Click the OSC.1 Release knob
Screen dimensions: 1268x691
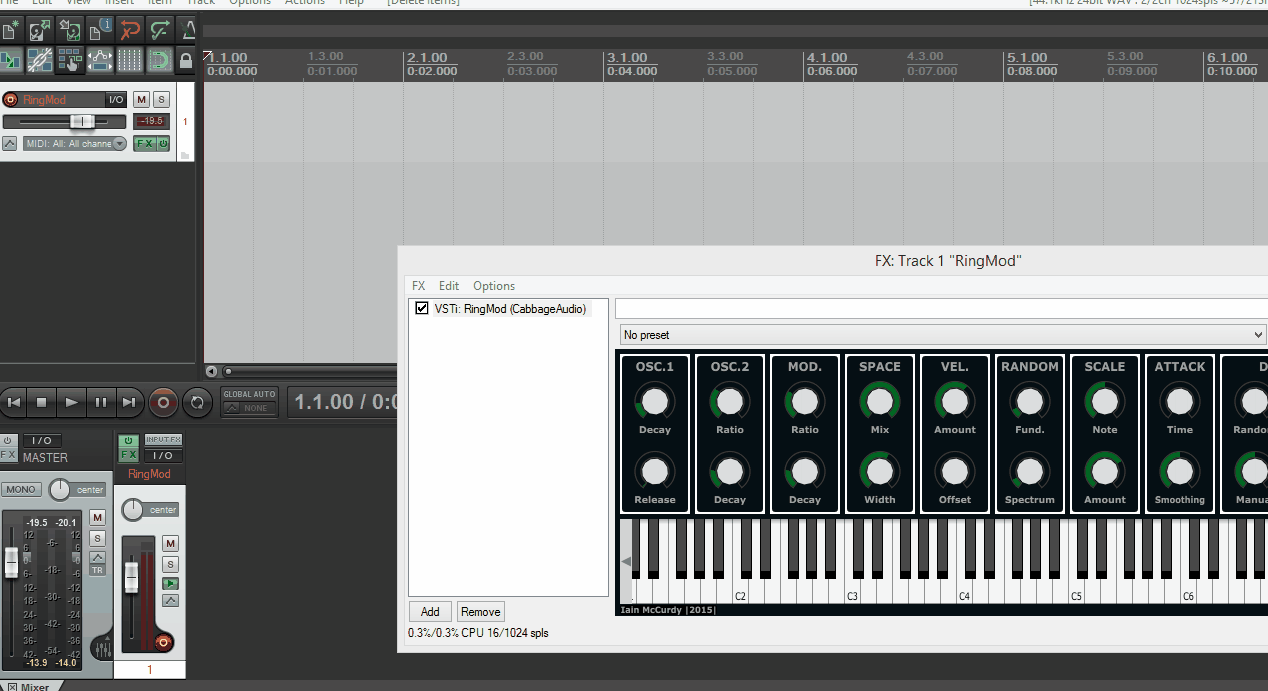(x=654, y=471)
